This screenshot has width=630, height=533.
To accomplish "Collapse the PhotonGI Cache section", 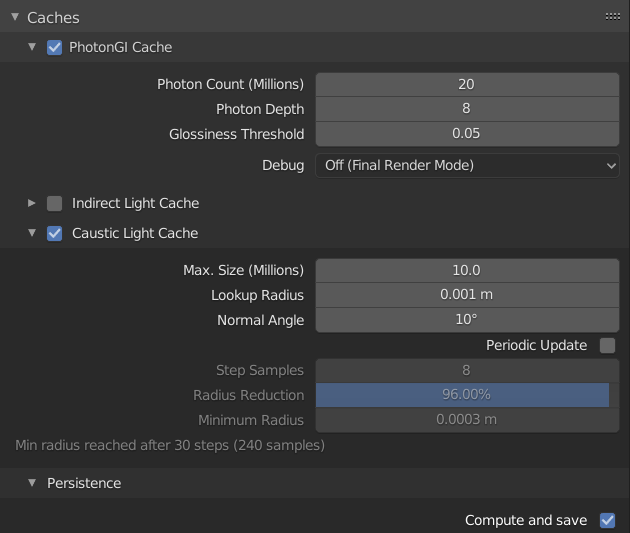I will [x=32, y=47].
